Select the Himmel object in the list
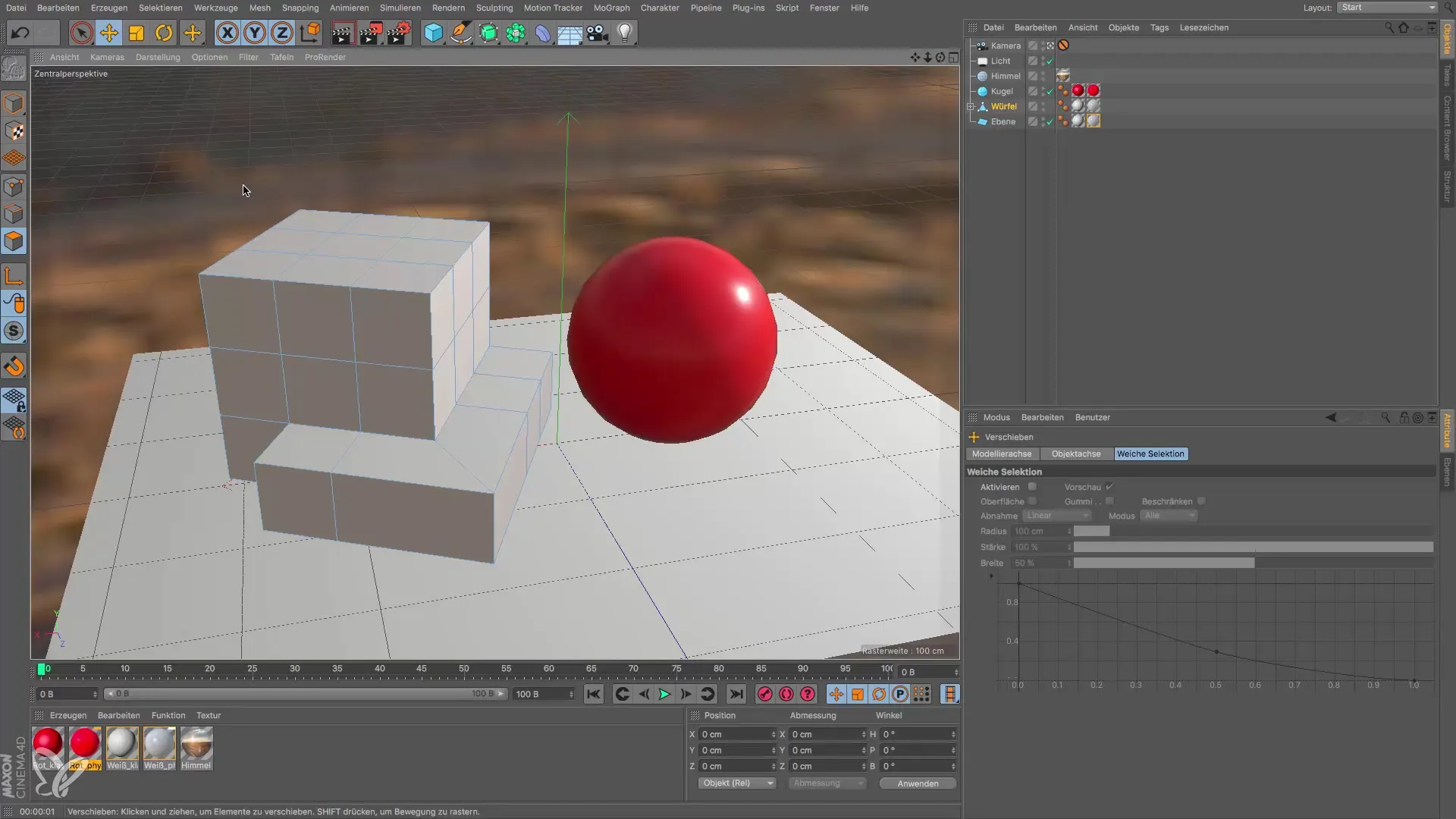Viewport: 1456px width, 819px height. 1006,76
